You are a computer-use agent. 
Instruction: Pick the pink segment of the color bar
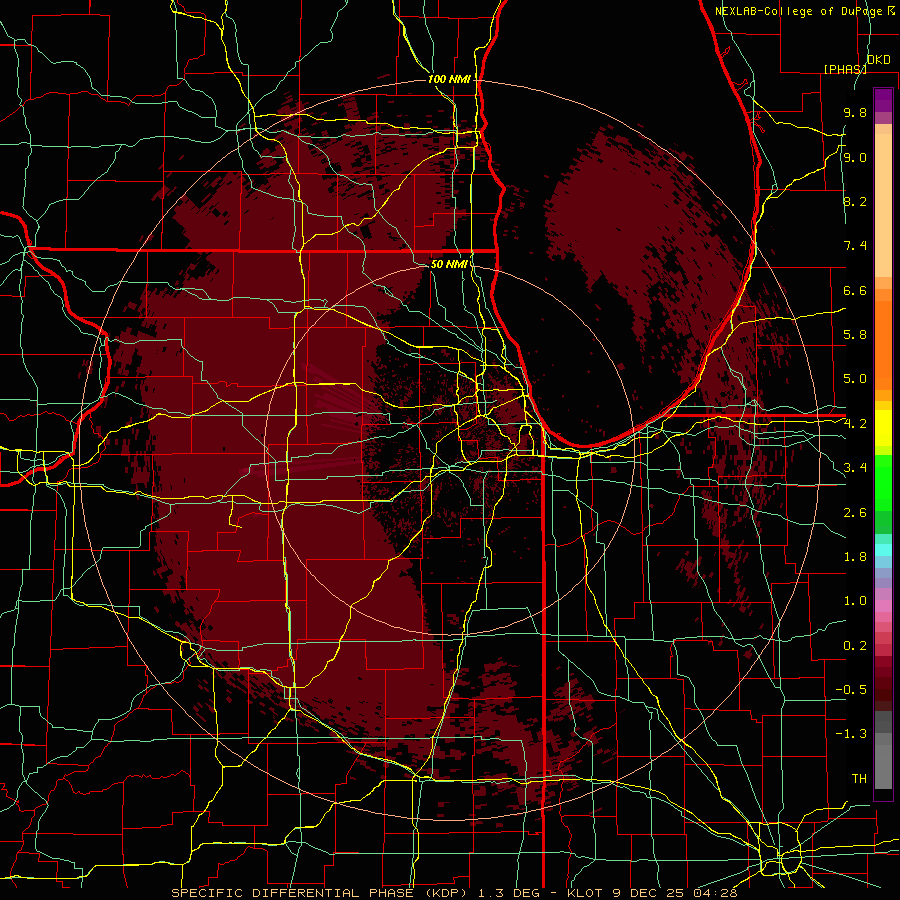(x=883, y=606)
